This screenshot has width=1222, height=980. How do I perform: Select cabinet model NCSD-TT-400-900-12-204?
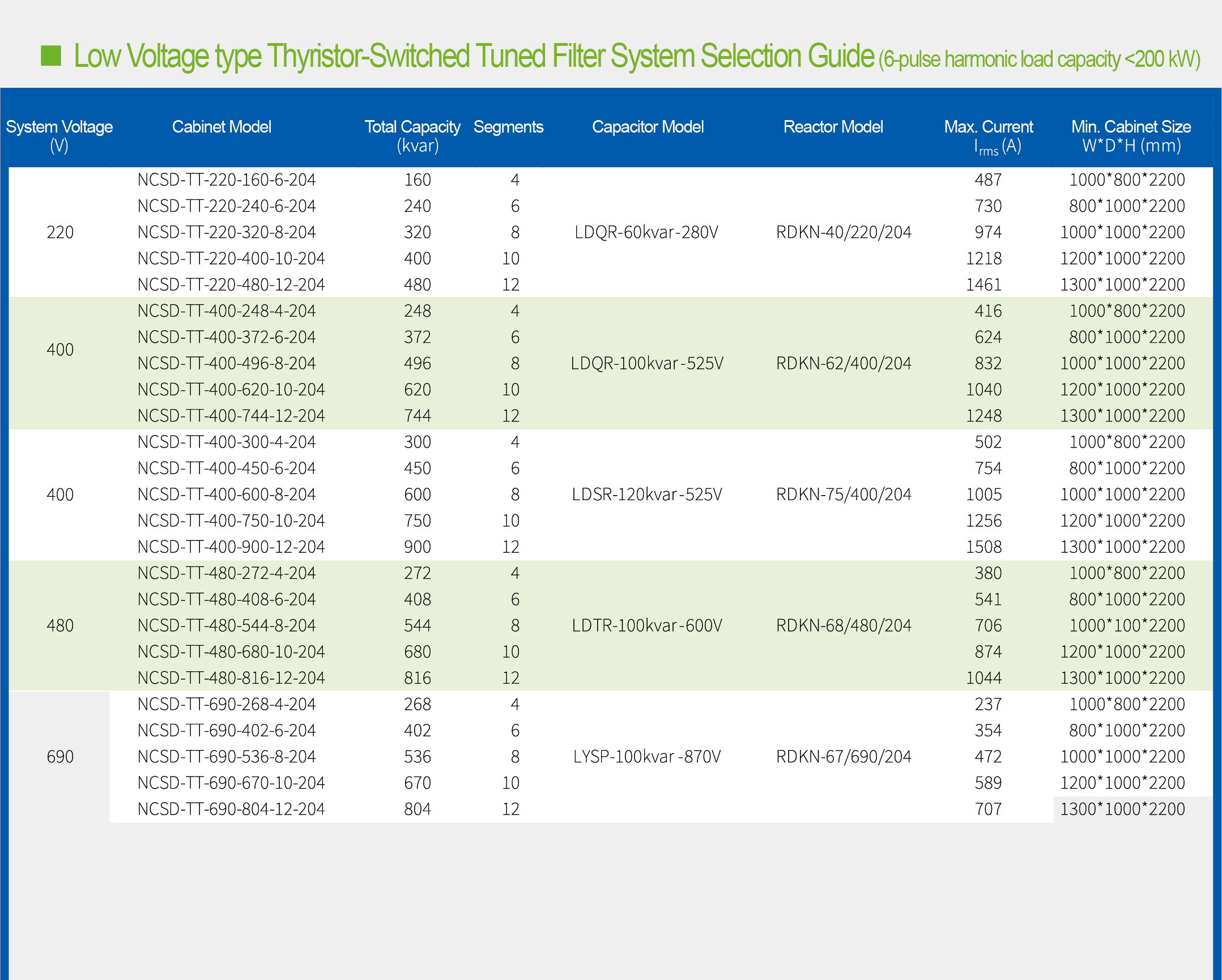pos(231,547)
